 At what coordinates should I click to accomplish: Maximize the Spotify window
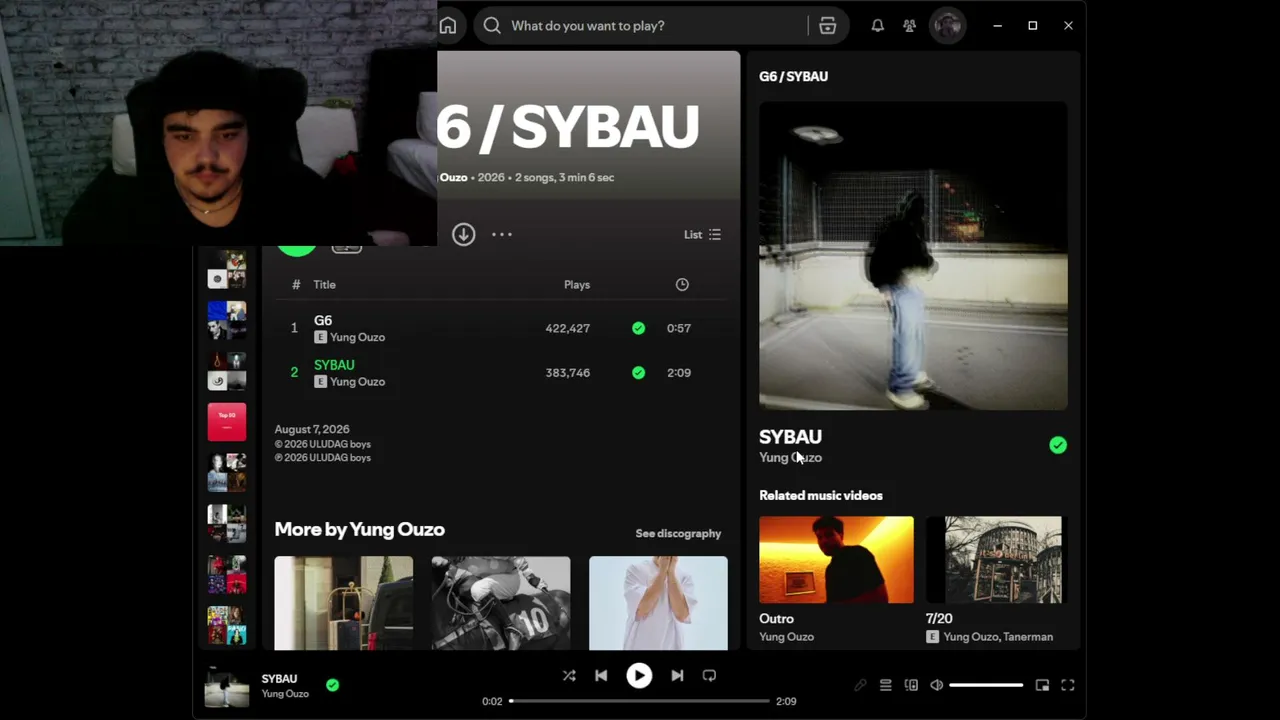(x=1033, y=26)
